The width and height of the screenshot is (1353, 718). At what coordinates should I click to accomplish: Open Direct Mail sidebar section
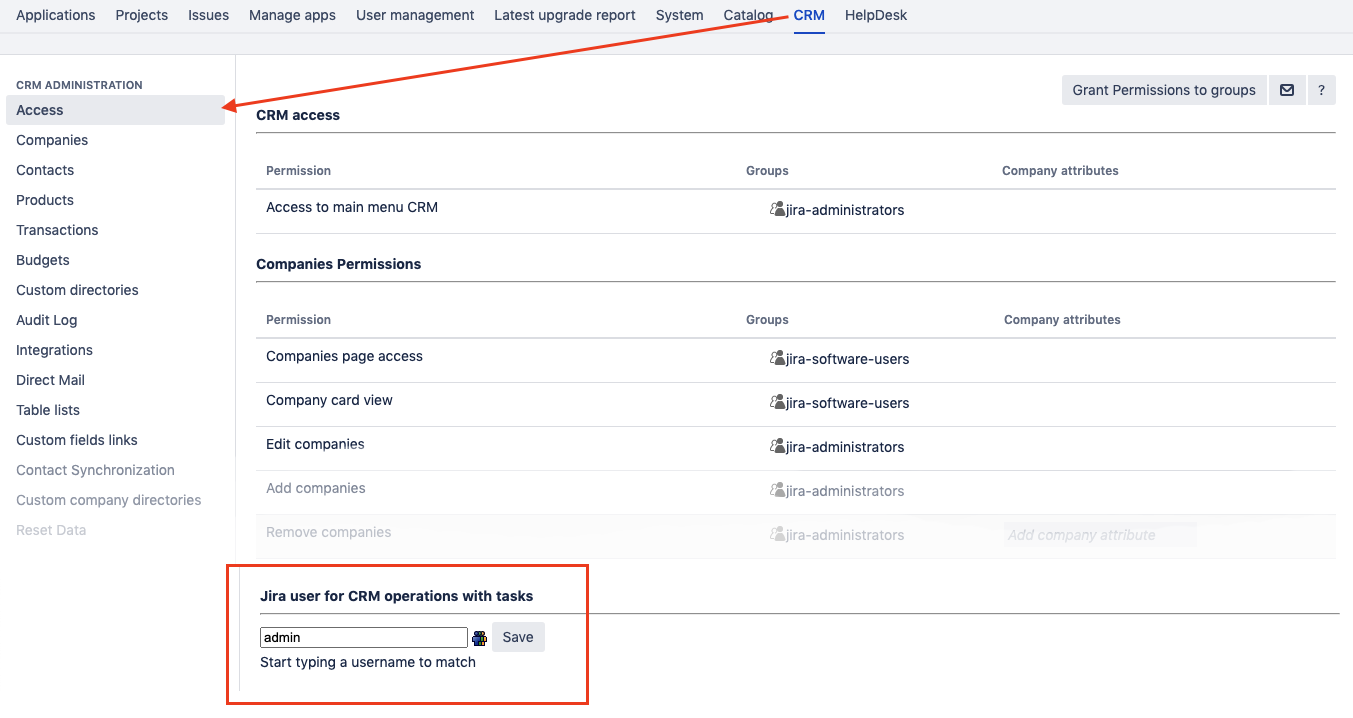(50, 380)
